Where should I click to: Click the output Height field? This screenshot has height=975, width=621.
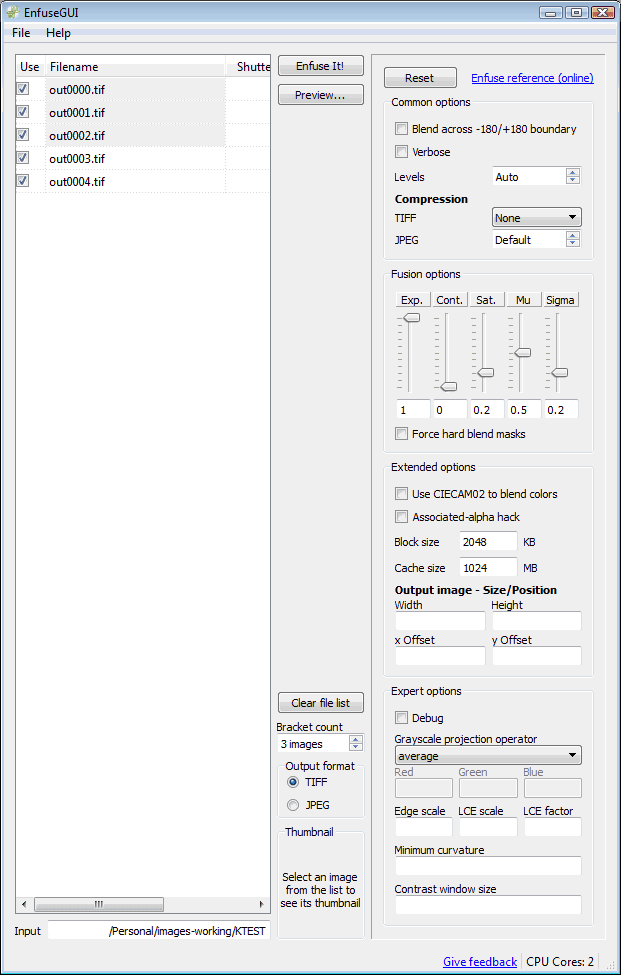click(536, 621)
